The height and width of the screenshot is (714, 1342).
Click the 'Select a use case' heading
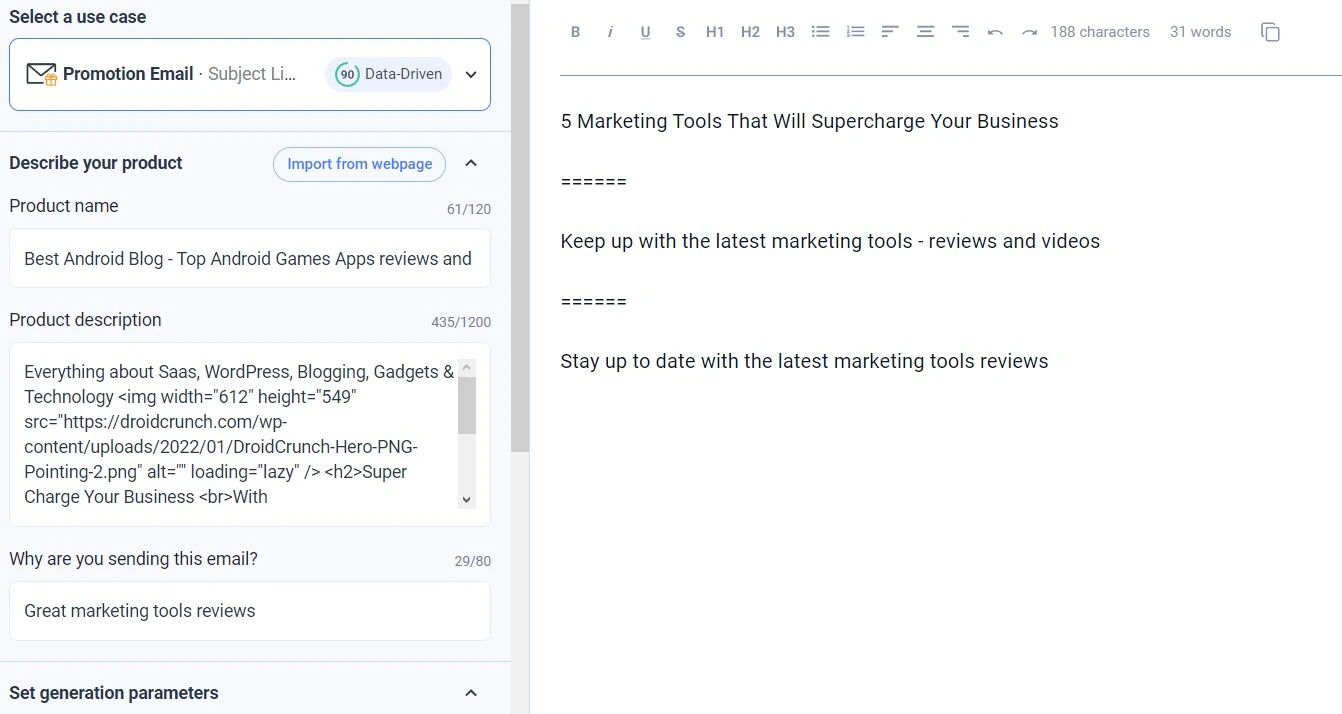tap(78, 17)
